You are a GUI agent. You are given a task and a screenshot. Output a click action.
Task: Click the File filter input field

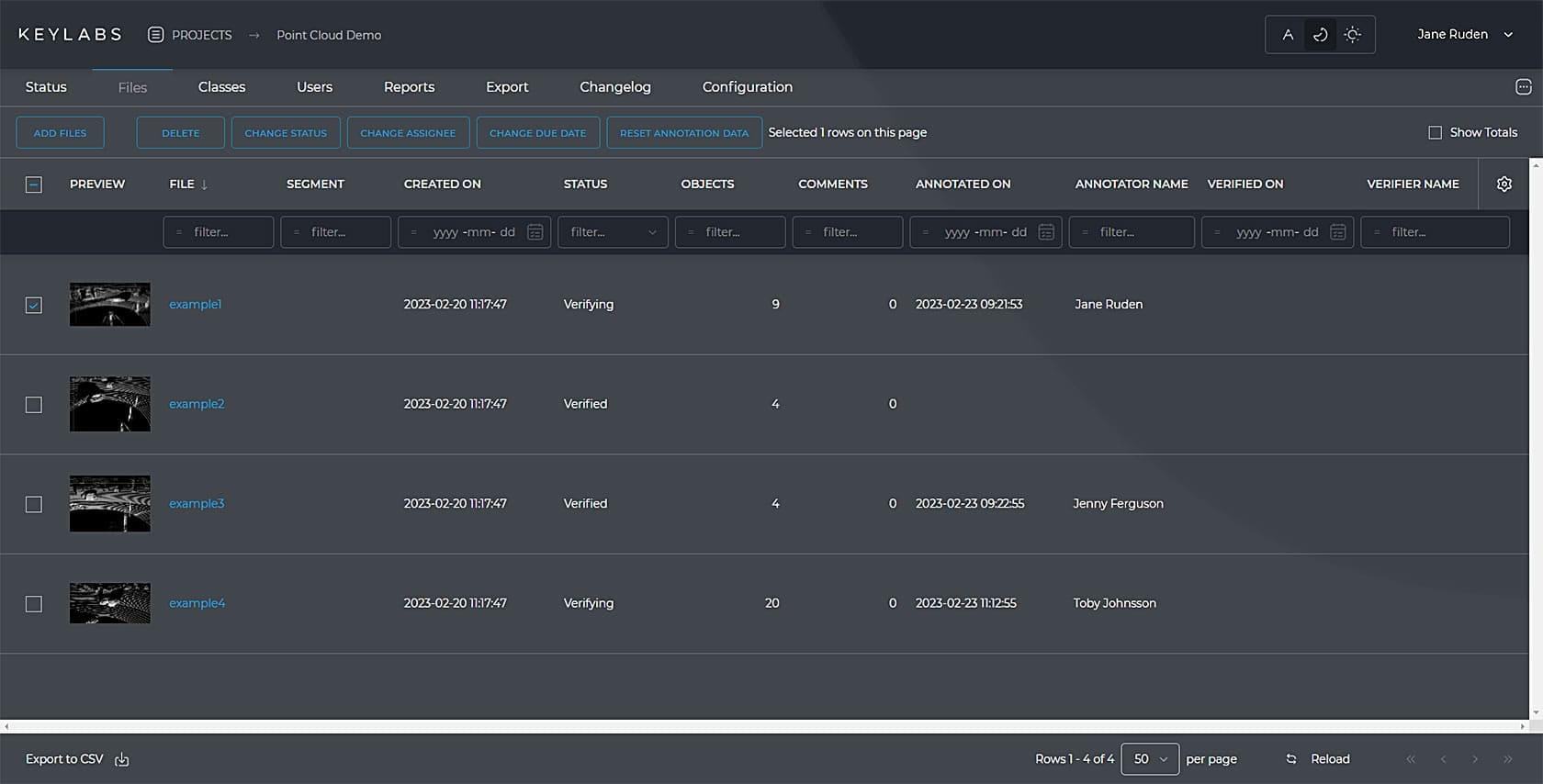point(219,232)
